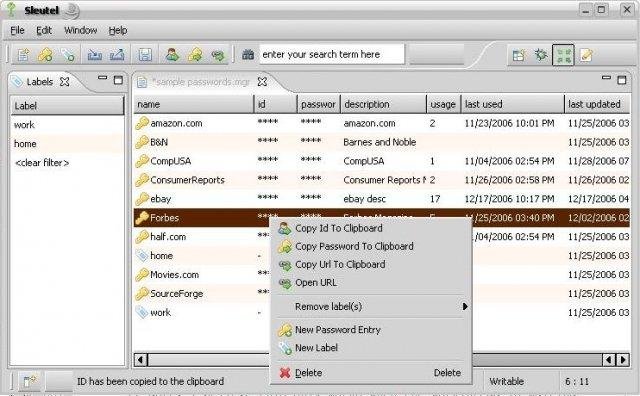
Task: Sort by the last used column
Action: pos(512,105)
